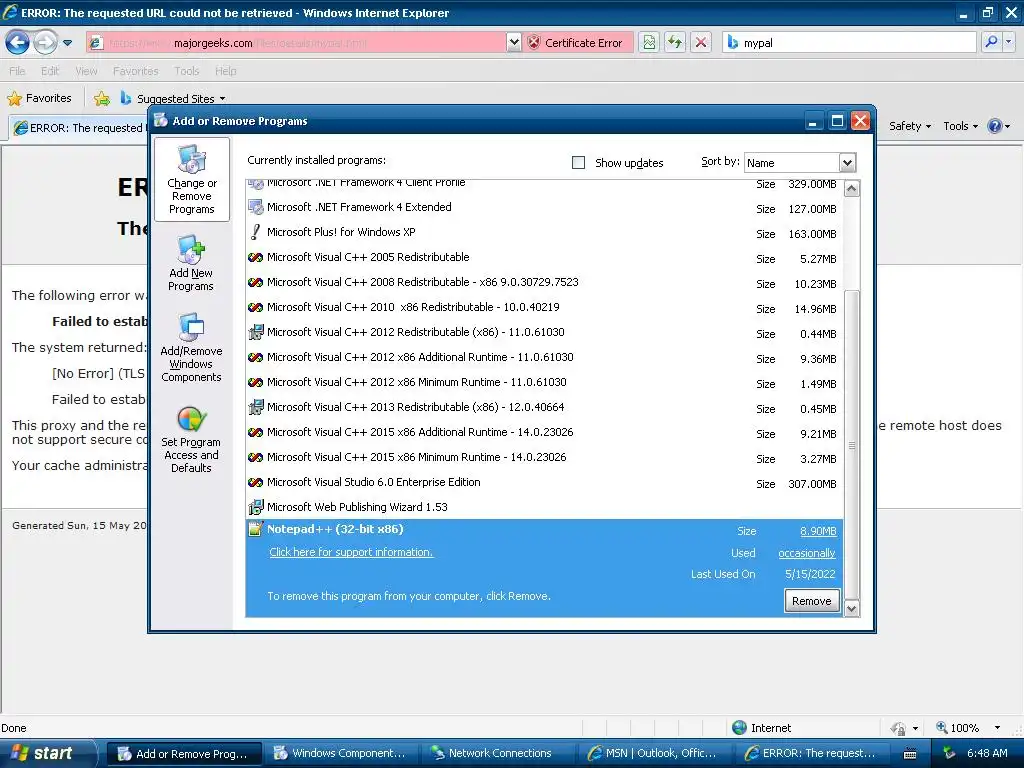Click the Refresh icon in IE toolbar

675,43
